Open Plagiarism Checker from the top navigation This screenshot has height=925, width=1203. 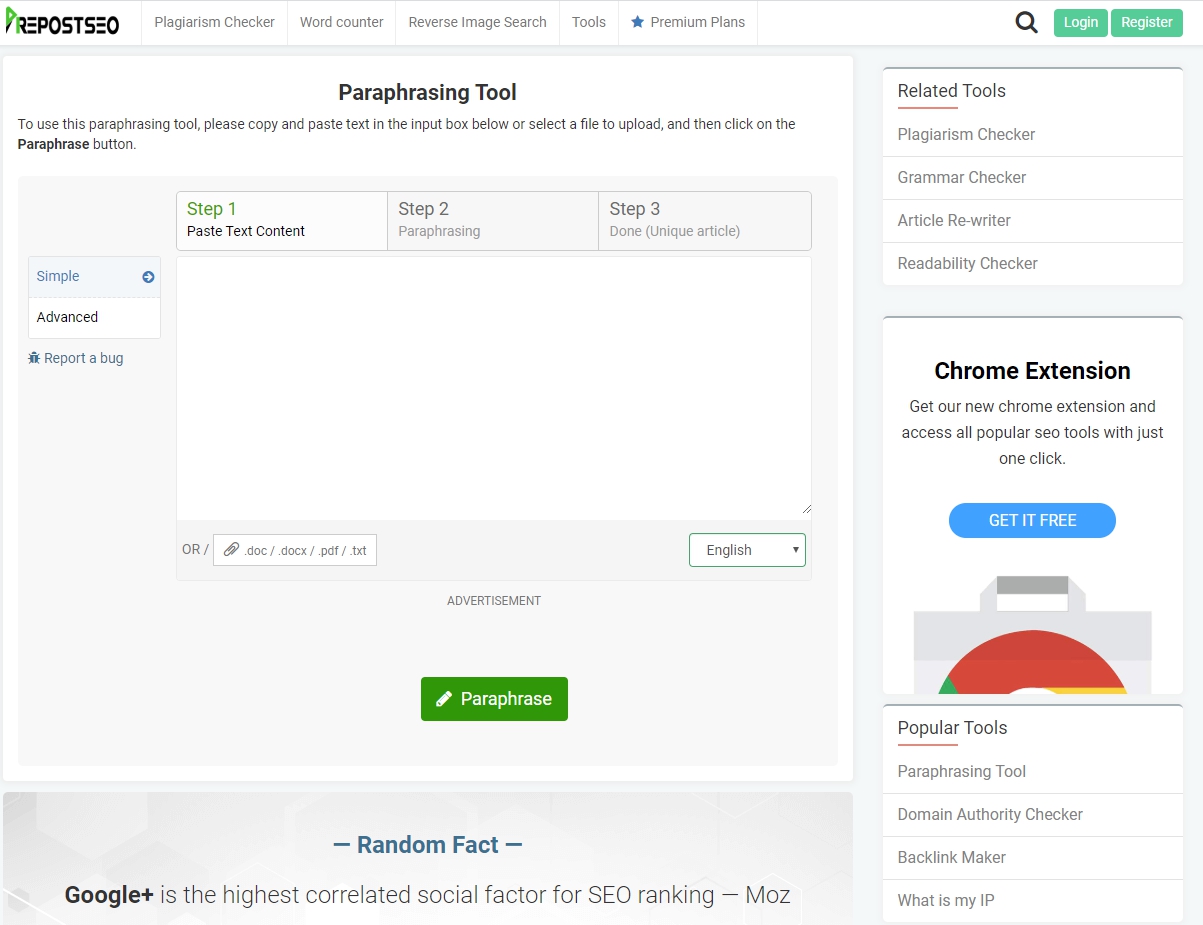pos(214,22)
